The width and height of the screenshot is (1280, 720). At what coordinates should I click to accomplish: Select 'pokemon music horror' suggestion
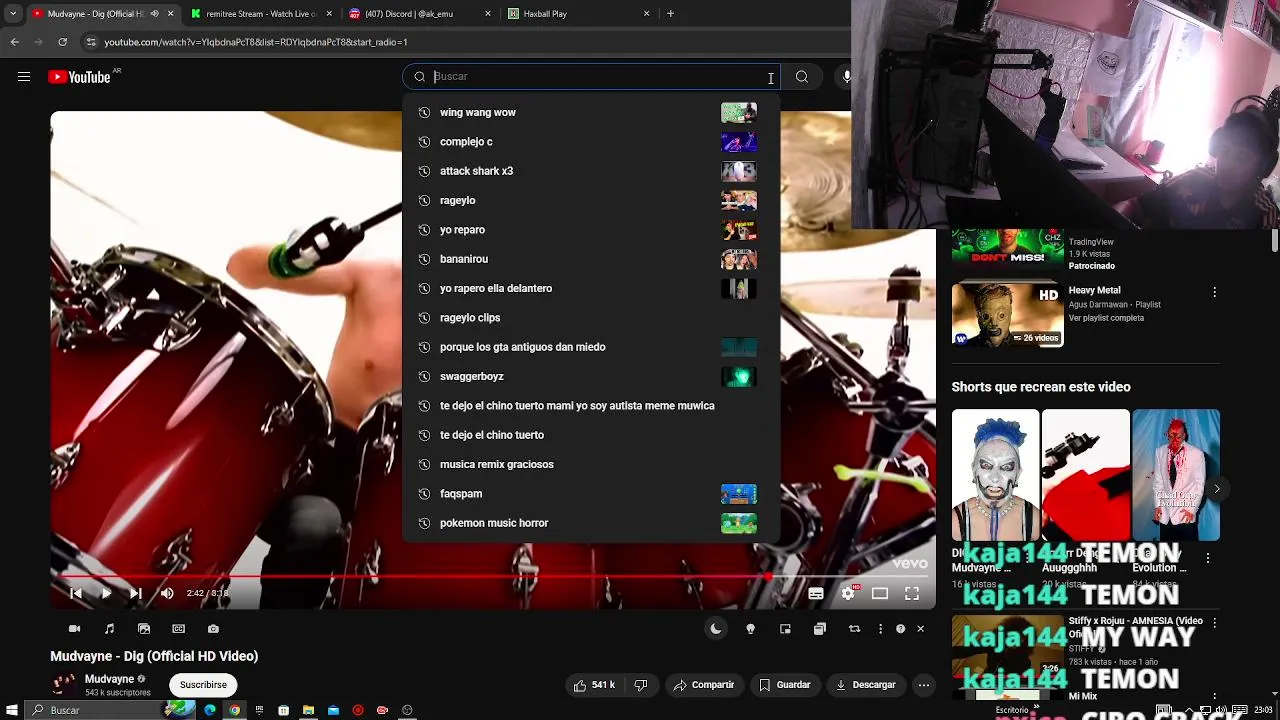click(591, 523)
